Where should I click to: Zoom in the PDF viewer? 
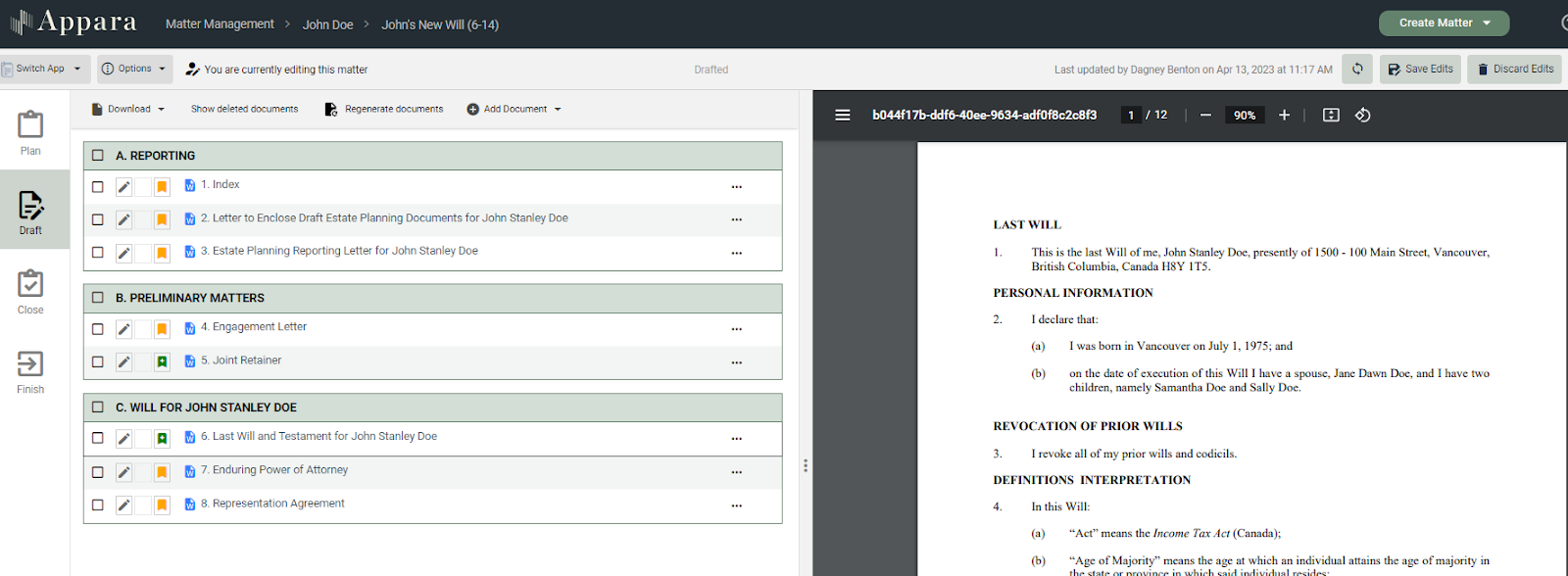point(1284,115)
